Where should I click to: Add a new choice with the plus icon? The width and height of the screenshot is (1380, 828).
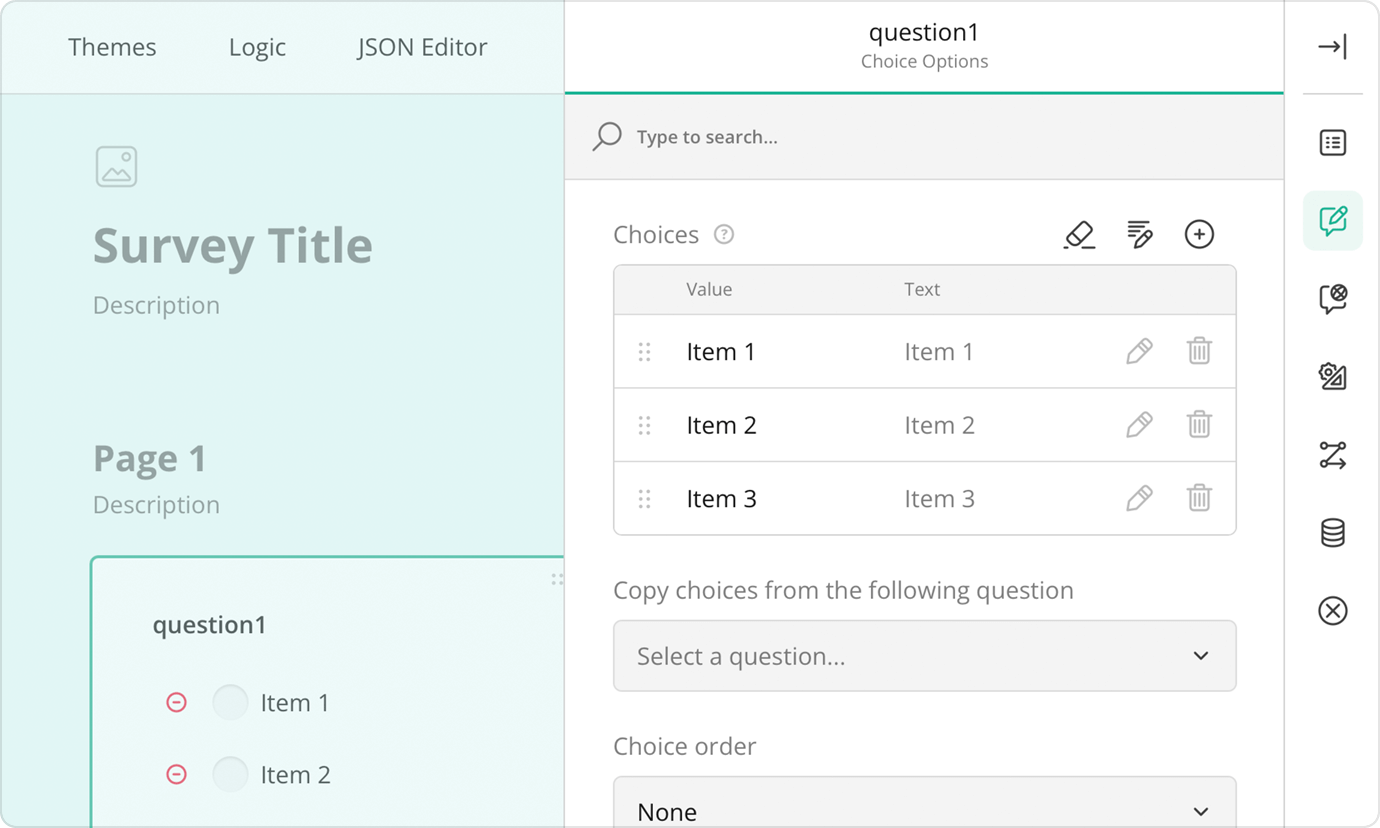click(1199, 234)
